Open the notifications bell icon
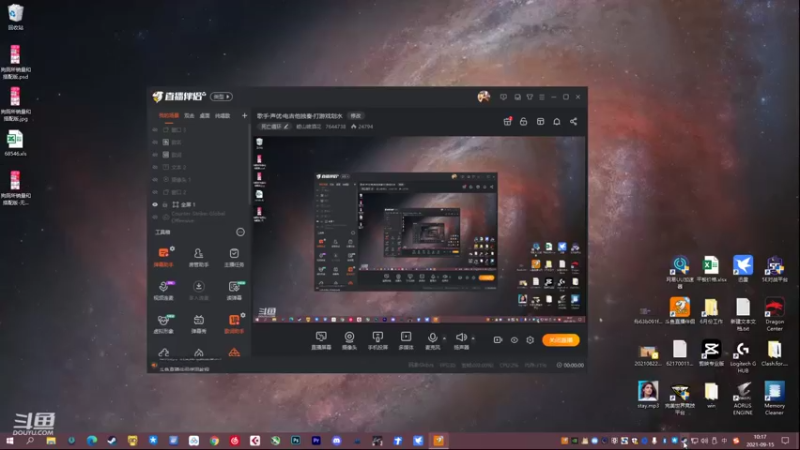The image size is (800, 450). pyautogui.click(x=557, y=121)
